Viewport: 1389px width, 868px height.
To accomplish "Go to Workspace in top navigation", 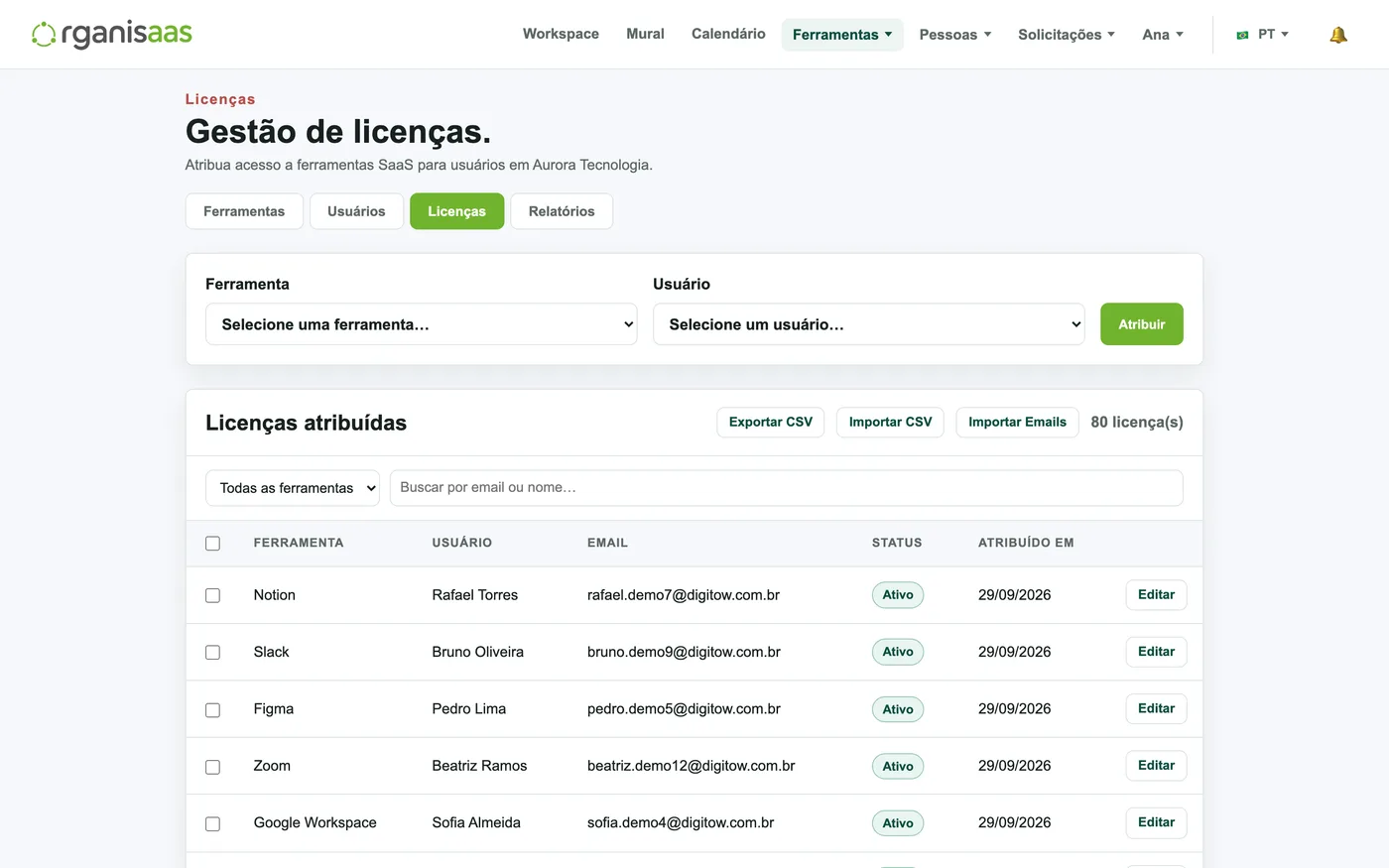I will [x=561, y=34].
